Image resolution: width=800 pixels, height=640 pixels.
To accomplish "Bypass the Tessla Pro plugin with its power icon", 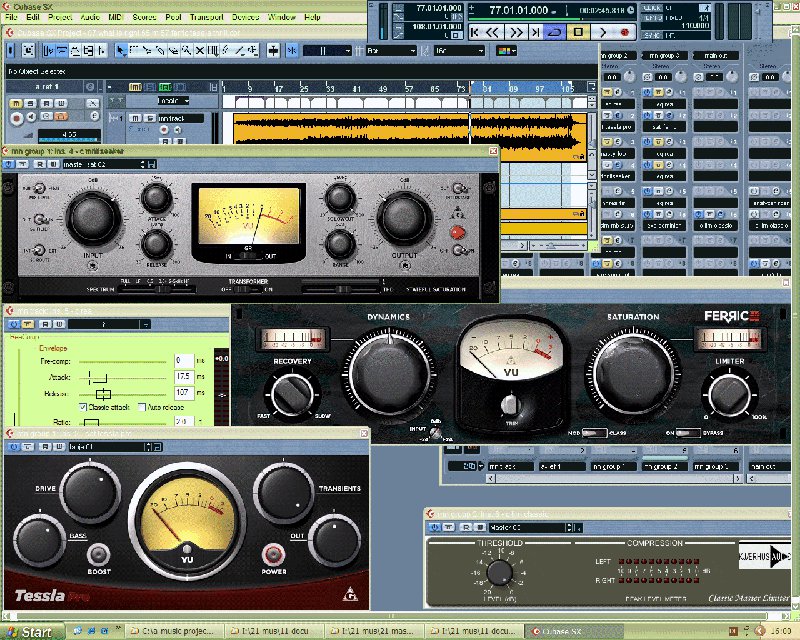I will (13, 447).
